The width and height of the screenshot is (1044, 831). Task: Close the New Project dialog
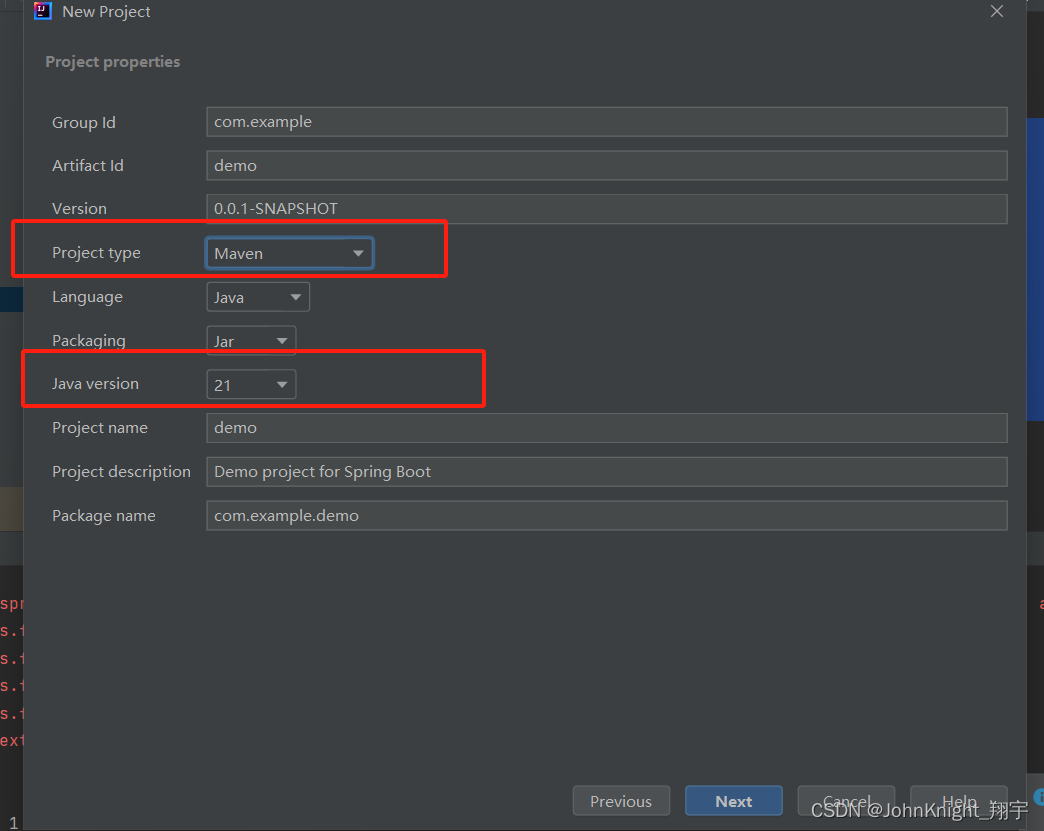(996, 11)
